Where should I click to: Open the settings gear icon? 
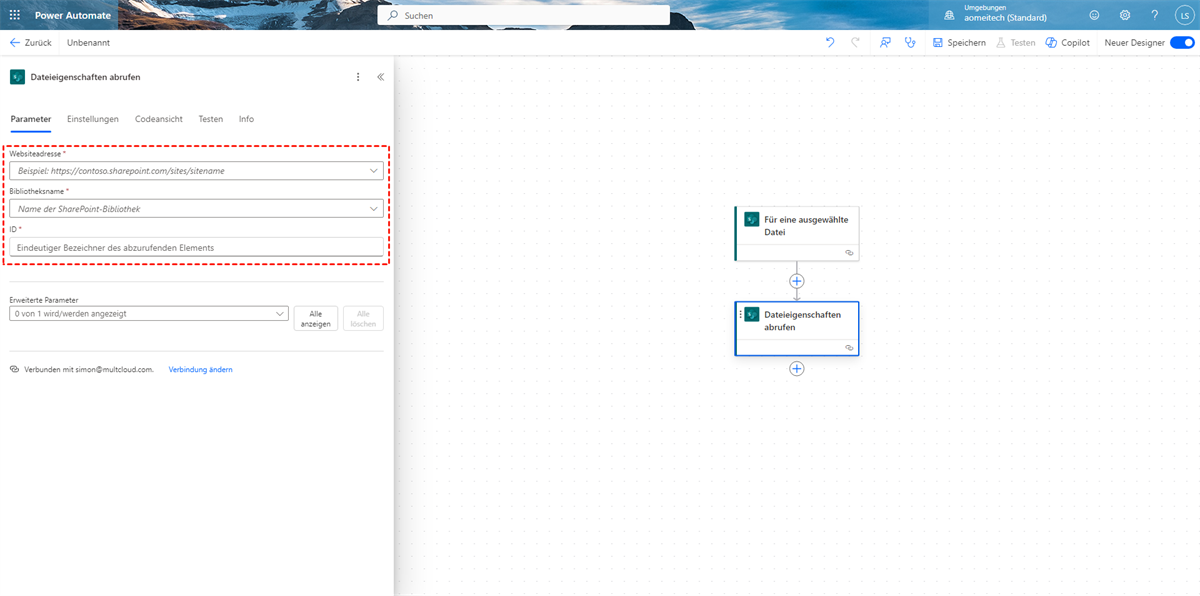click(x=1125, y=15)
